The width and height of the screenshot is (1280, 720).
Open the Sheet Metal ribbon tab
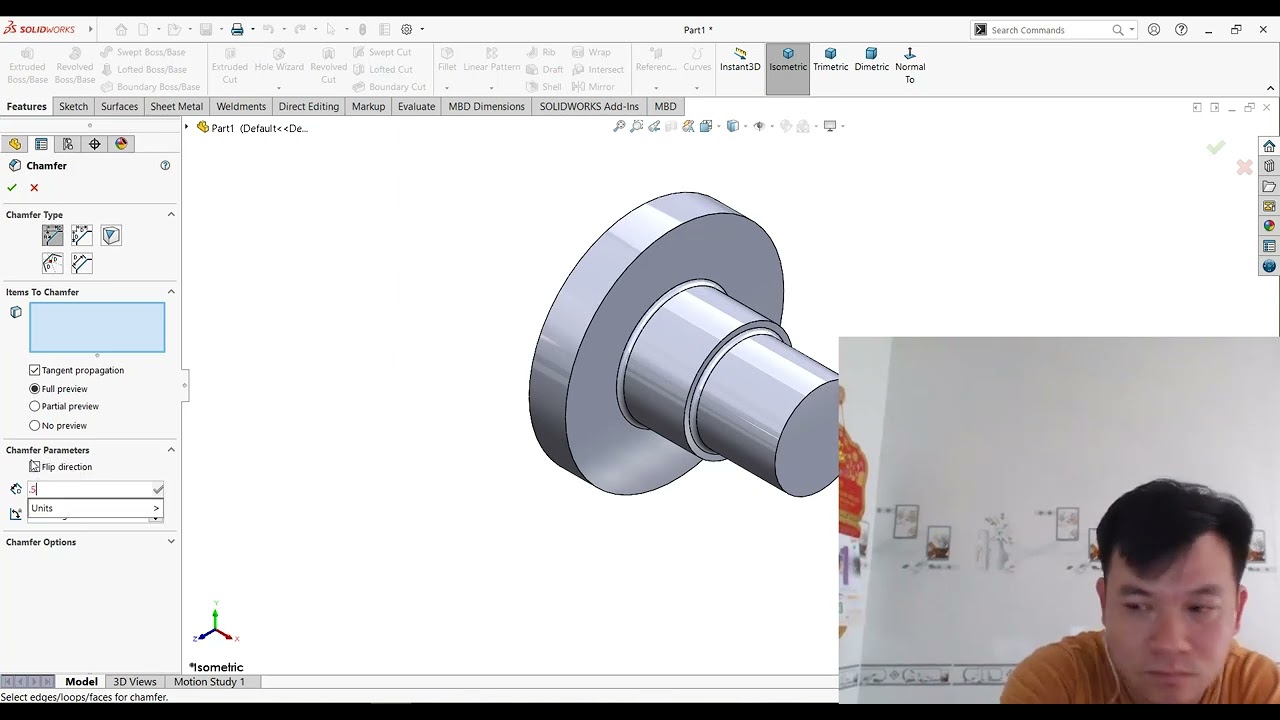[x=176, y=107]
